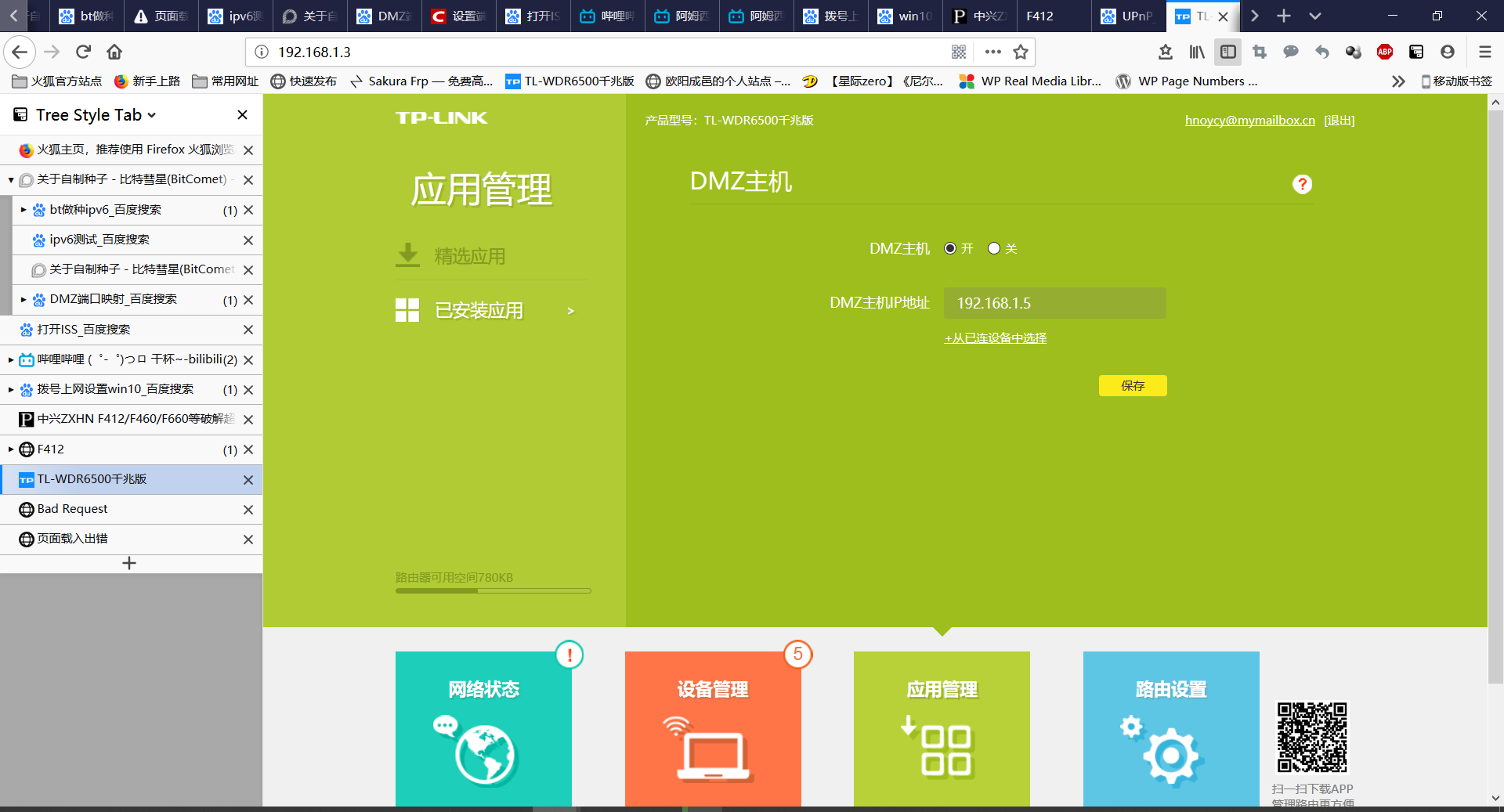
Task: Open the 设备管理 device management tile
Action: pyautogui.click(x=713, y=728)
